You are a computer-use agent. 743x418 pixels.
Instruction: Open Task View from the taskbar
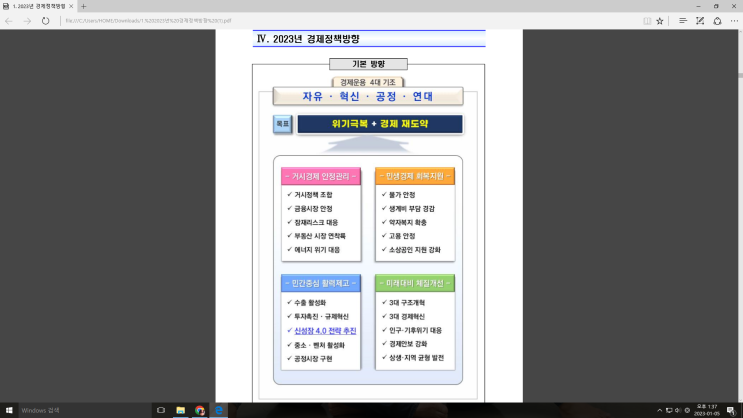(161, 410)
